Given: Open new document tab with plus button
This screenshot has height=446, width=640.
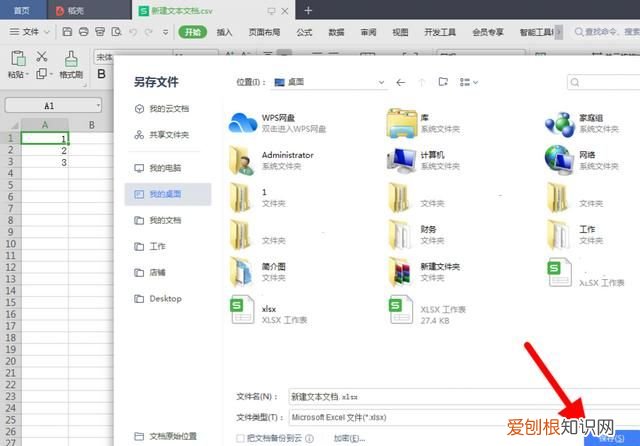Looking at the screenshot, I should [308, 11].
